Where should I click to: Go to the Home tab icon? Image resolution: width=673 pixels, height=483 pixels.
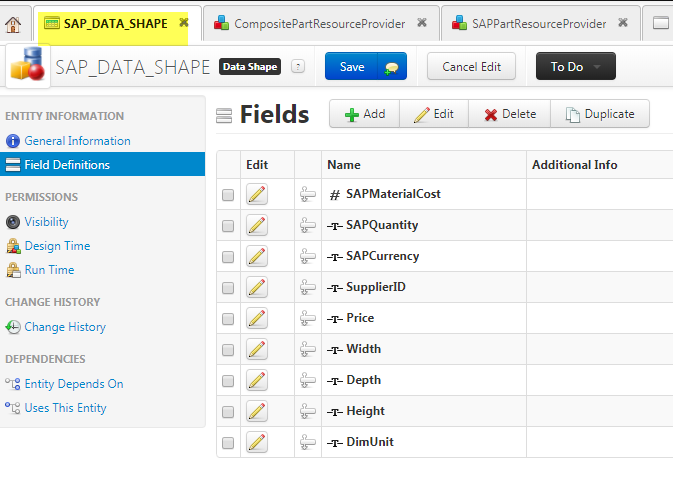[x=13, y=24]
